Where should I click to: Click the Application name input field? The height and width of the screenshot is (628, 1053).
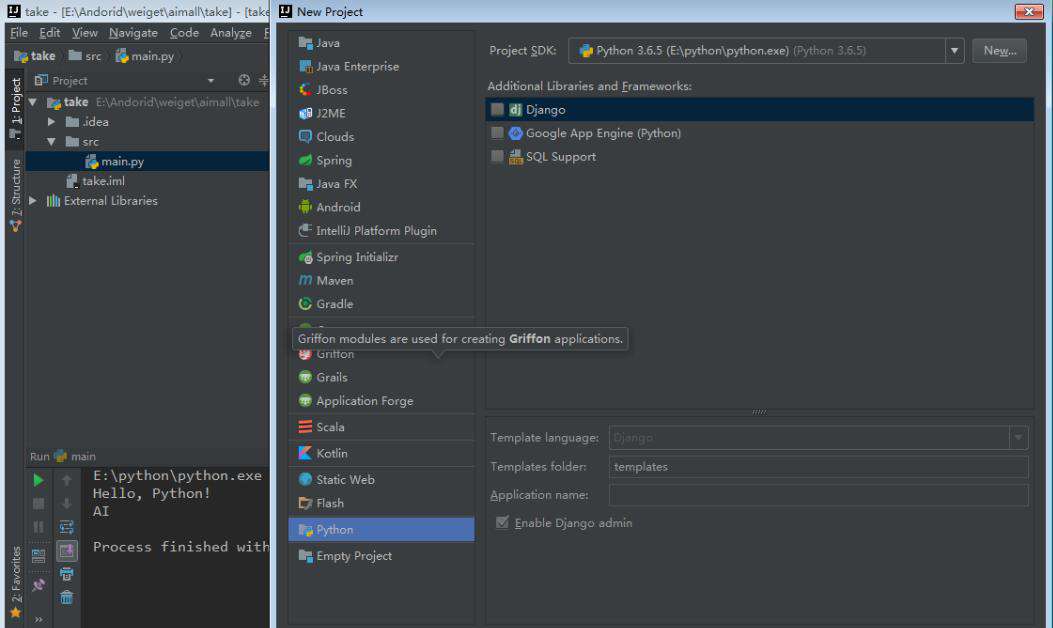tap(818, 495)
